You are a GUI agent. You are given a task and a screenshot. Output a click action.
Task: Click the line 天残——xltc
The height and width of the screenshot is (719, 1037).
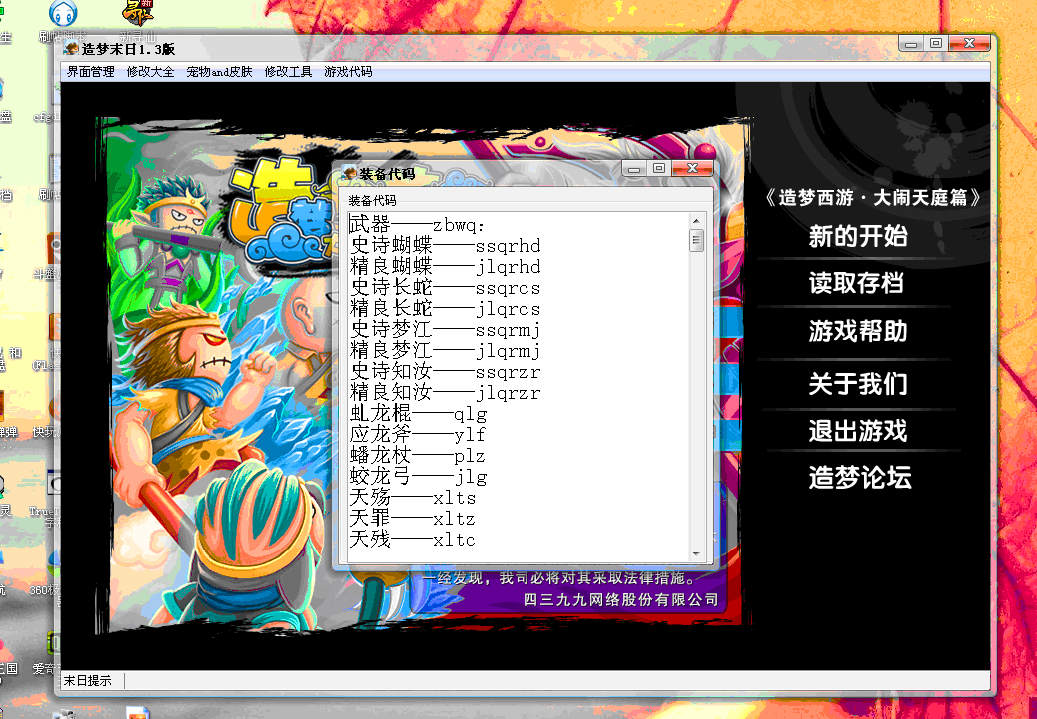(413, 539)
